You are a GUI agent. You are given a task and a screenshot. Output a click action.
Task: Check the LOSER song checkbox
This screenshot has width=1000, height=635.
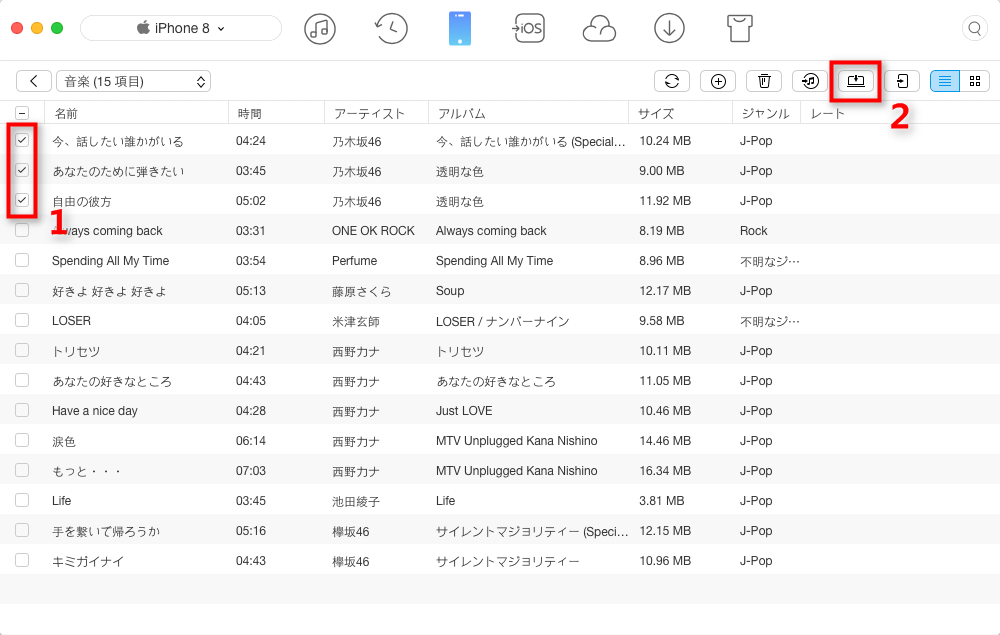[x=22, y=320]
